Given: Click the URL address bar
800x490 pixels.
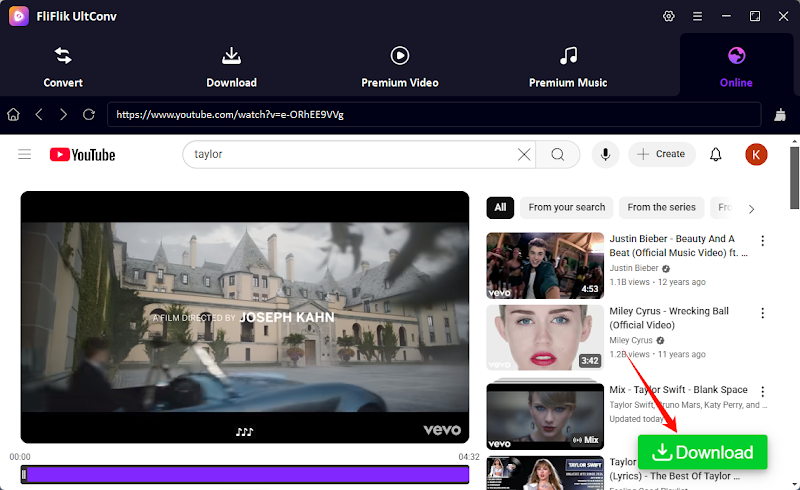Looking at the screenshot, I should [434, 114].
